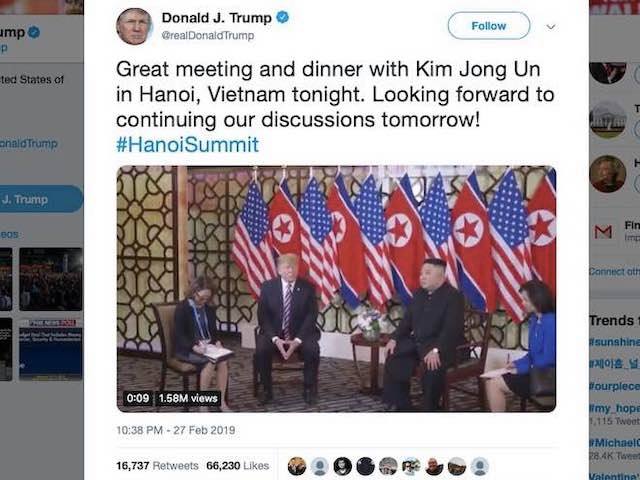The image size is (640, 480).
Task: Click the verified badge beside Donald J. Trump
Action: tap(282, 17)
